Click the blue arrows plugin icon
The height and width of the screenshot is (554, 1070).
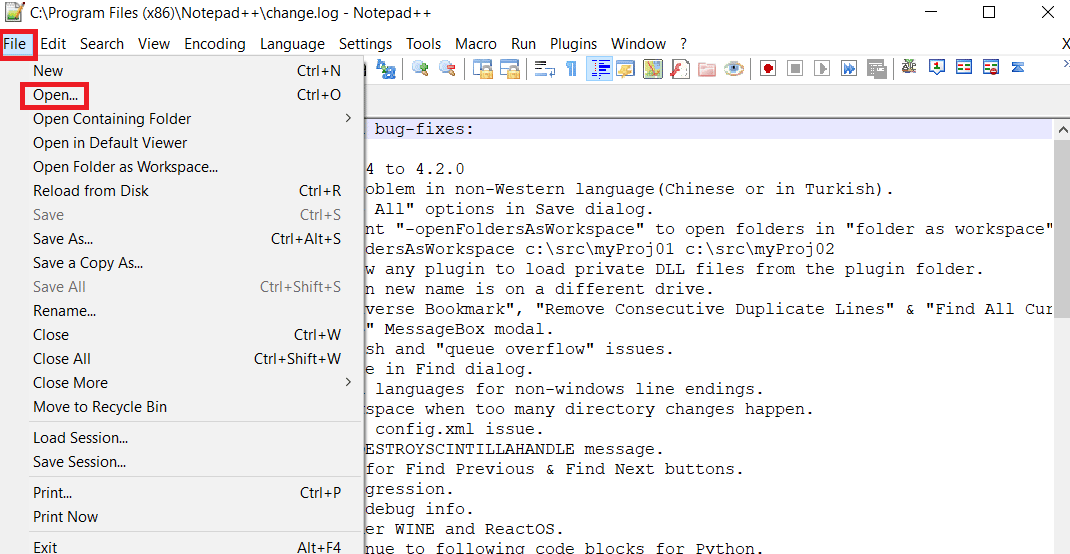[1017, 67]
